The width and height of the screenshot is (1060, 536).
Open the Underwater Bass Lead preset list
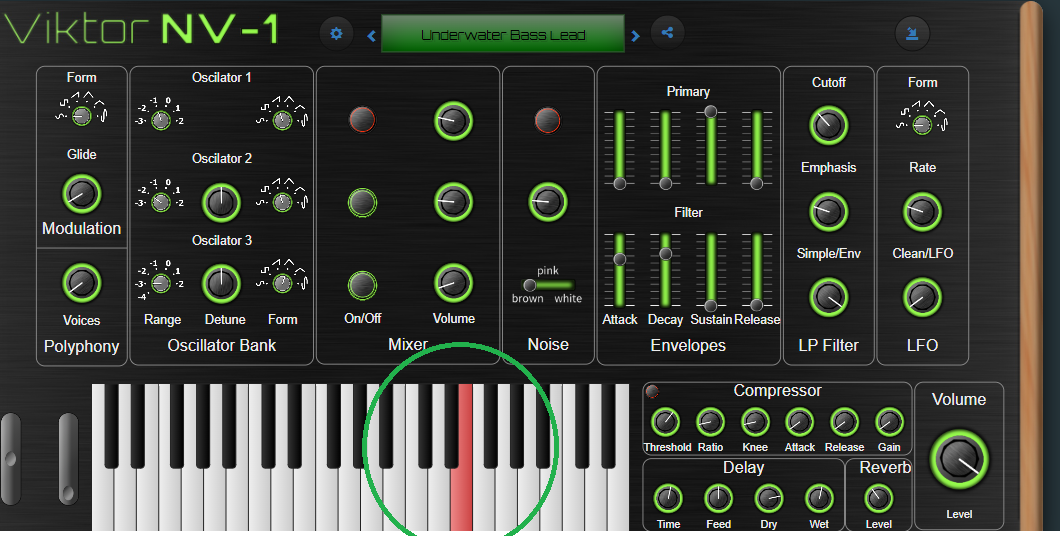503,35
